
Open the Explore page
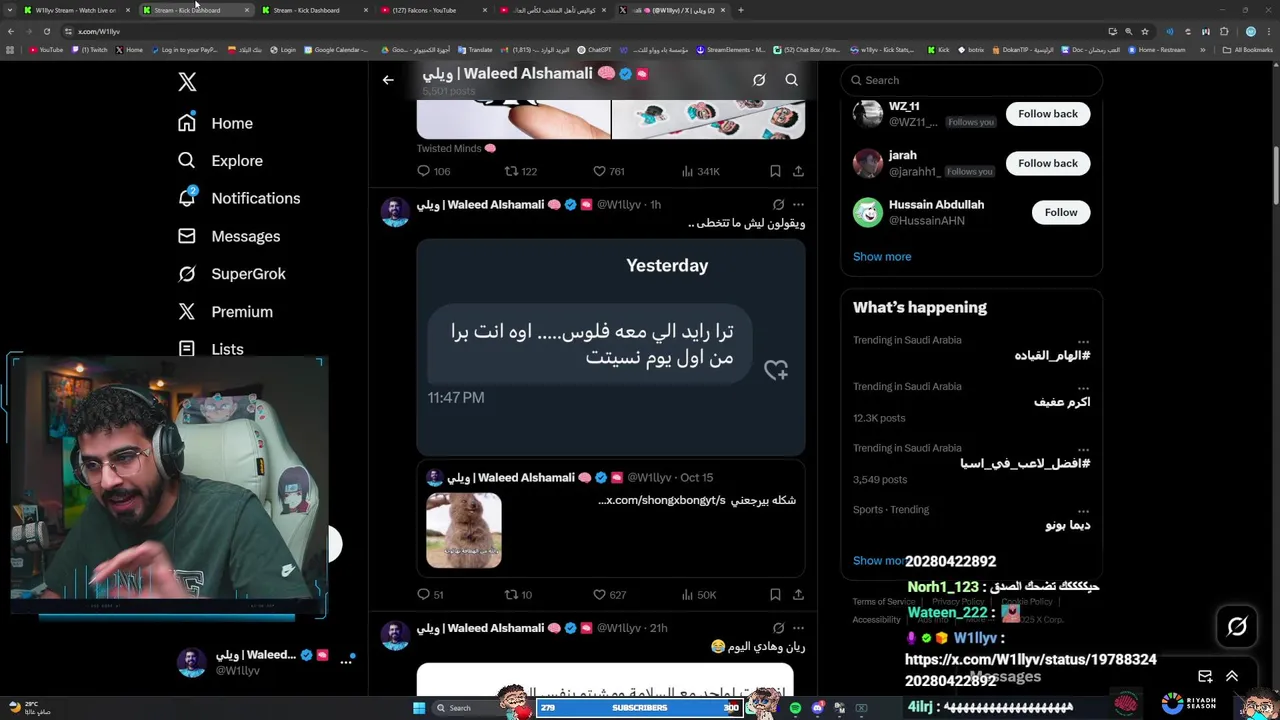coord(220,161)
